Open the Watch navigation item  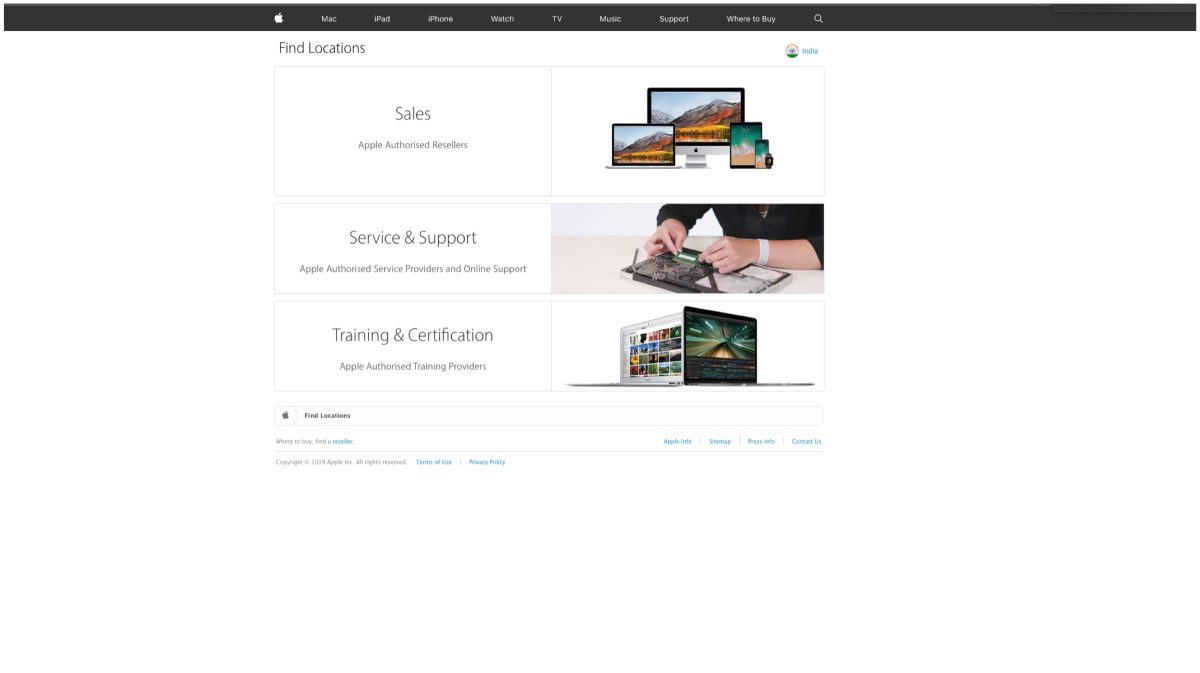(502, 19)
